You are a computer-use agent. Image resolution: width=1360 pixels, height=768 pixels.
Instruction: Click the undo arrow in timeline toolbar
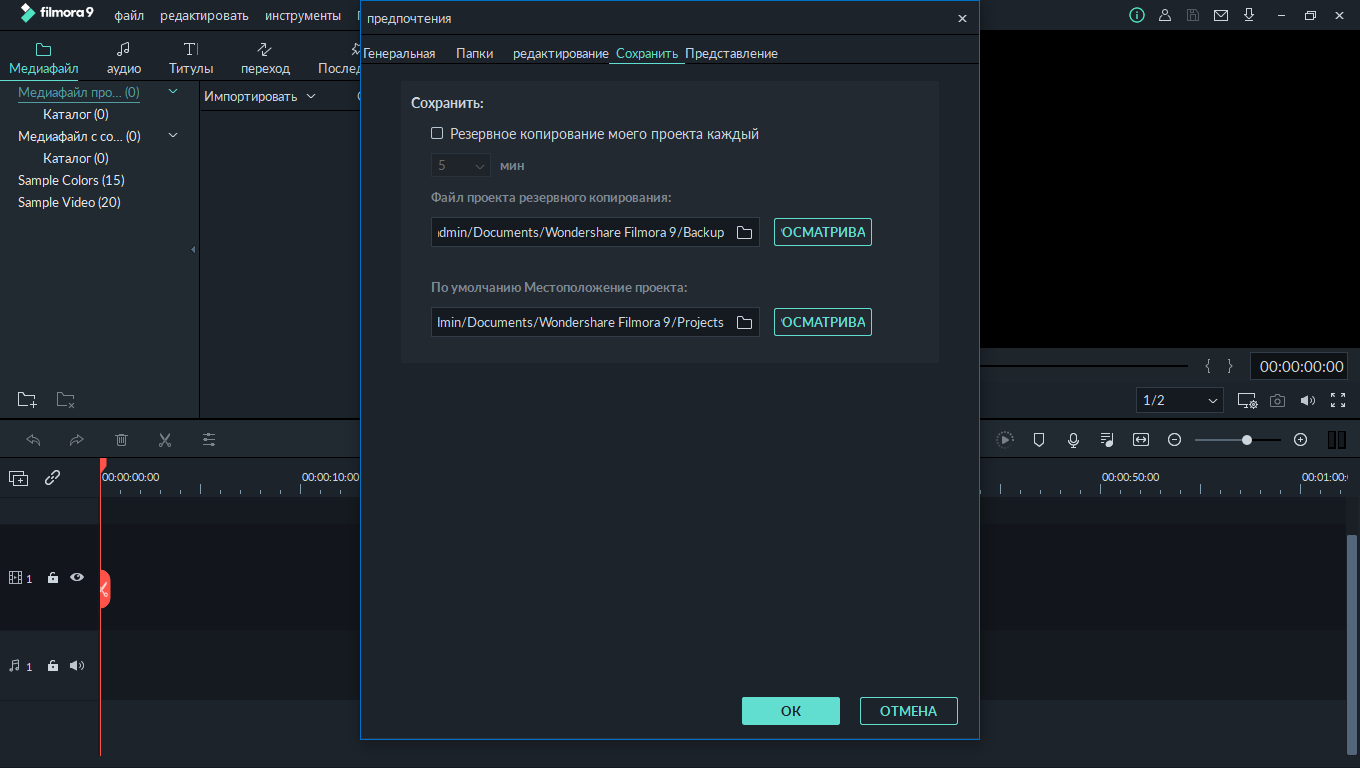(33, 440)
